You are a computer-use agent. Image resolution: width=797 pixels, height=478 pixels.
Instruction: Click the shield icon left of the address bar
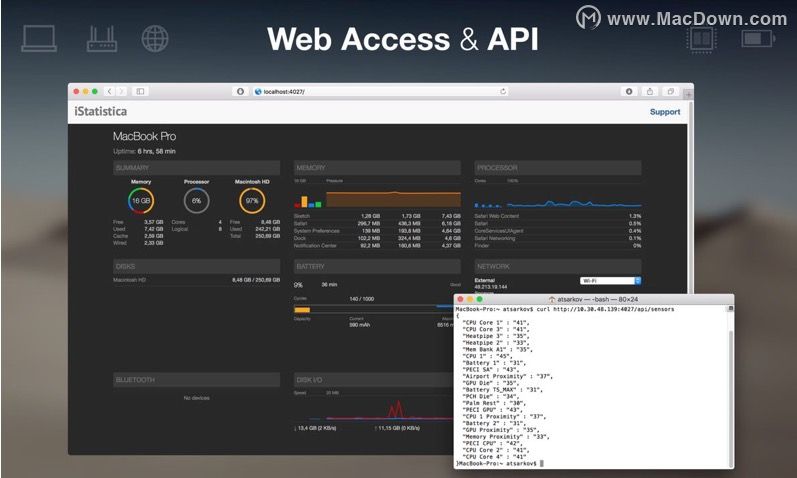(x=240, y=92)
